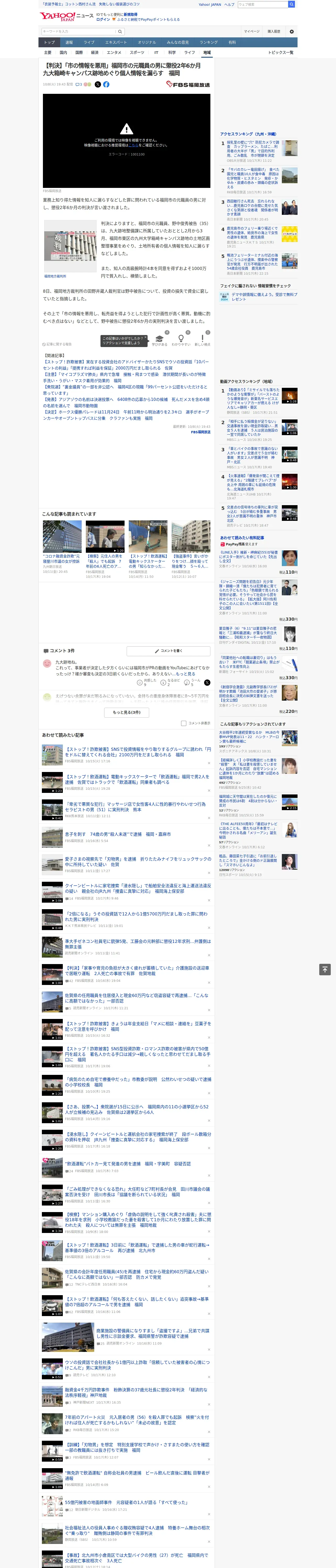Click 記事に関する報告 report icon link
This screenshot has width=336, height=1568.
pos(57,344)
